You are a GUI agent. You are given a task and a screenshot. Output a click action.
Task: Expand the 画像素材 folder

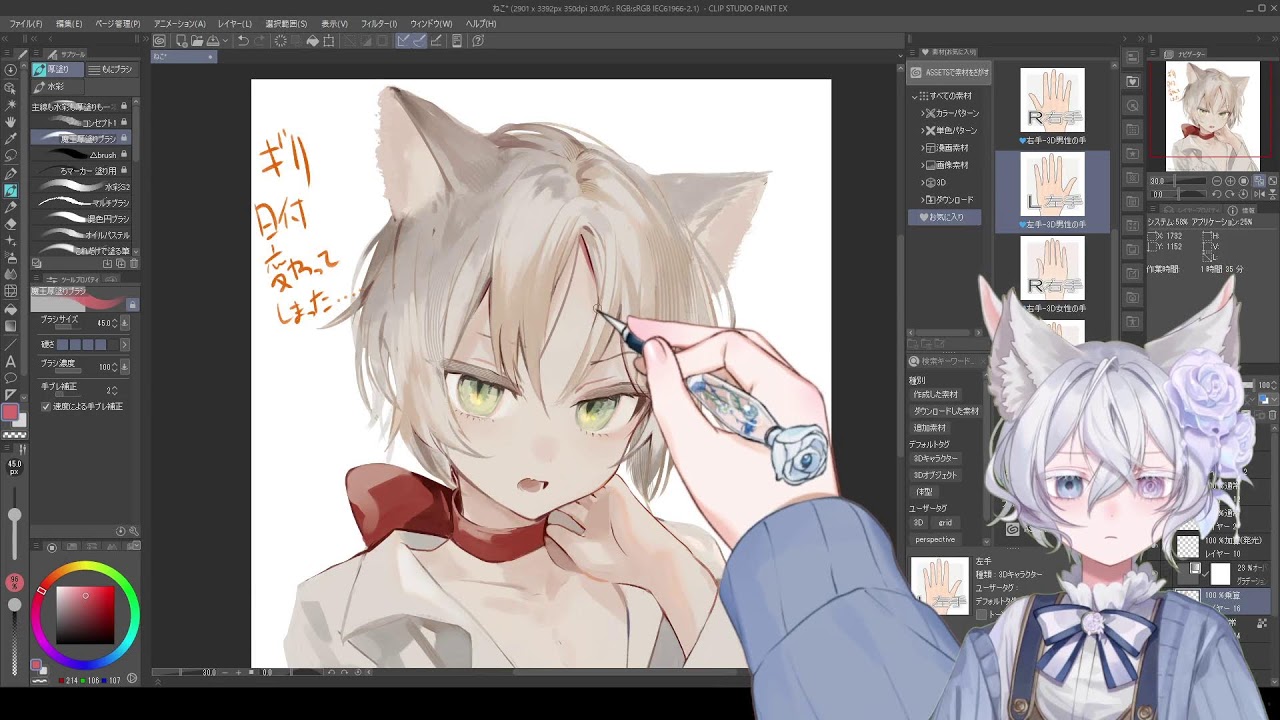coord(923,165)
